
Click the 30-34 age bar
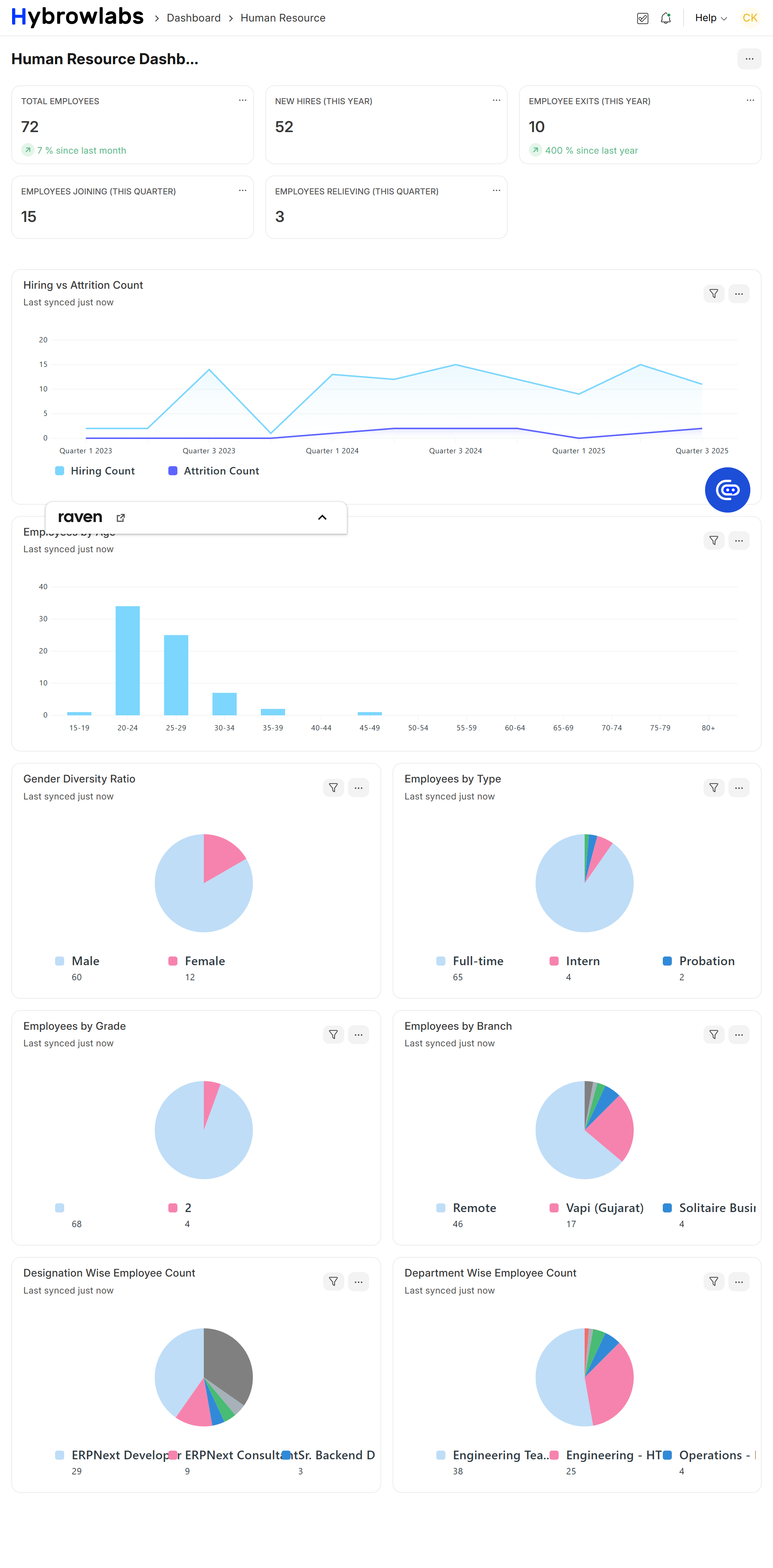point(225,704)
